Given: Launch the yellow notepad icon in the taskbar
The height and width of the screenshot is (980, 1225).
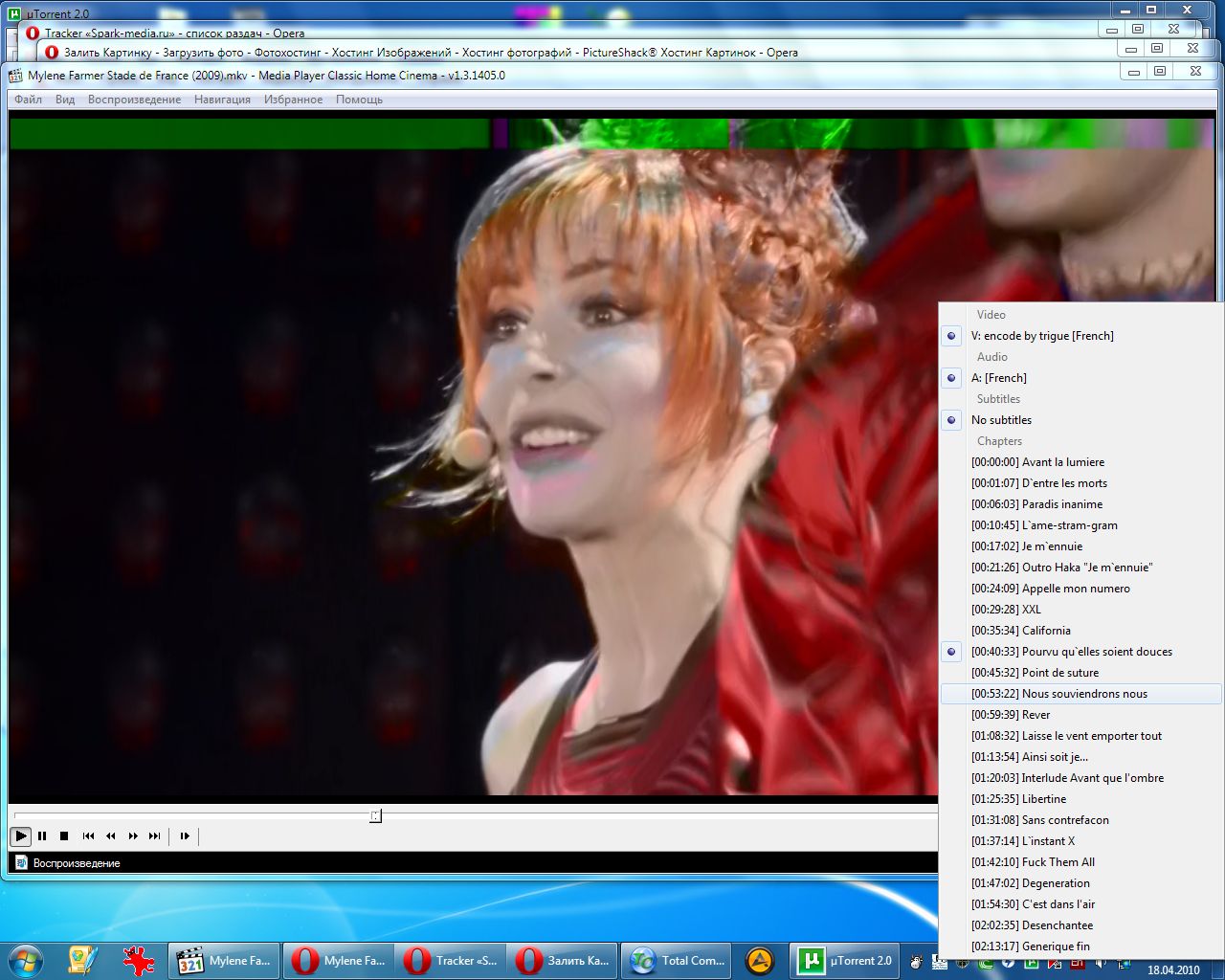Looking at the screenshot, I should (83, 960).
